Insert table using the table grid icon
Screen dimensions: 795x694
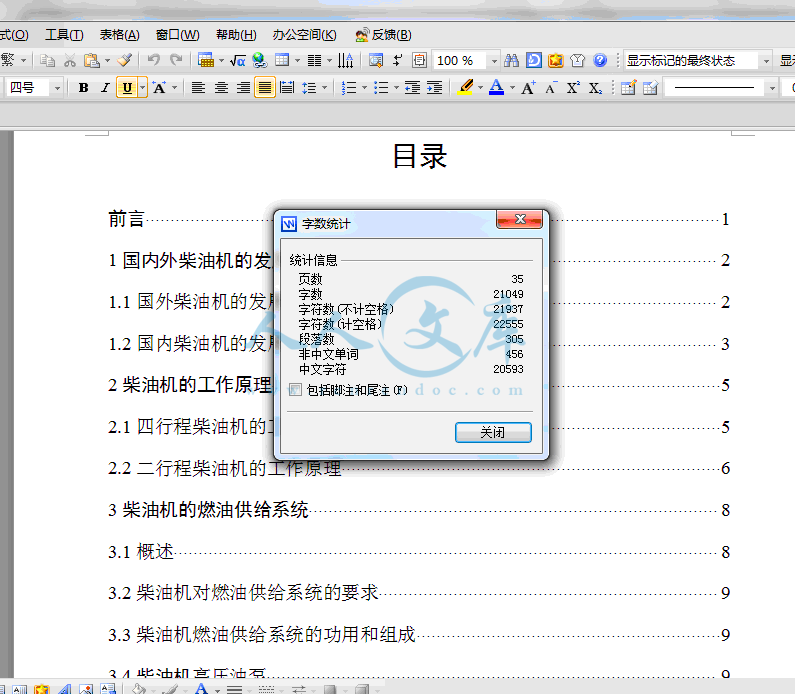(x=282, y=61)
